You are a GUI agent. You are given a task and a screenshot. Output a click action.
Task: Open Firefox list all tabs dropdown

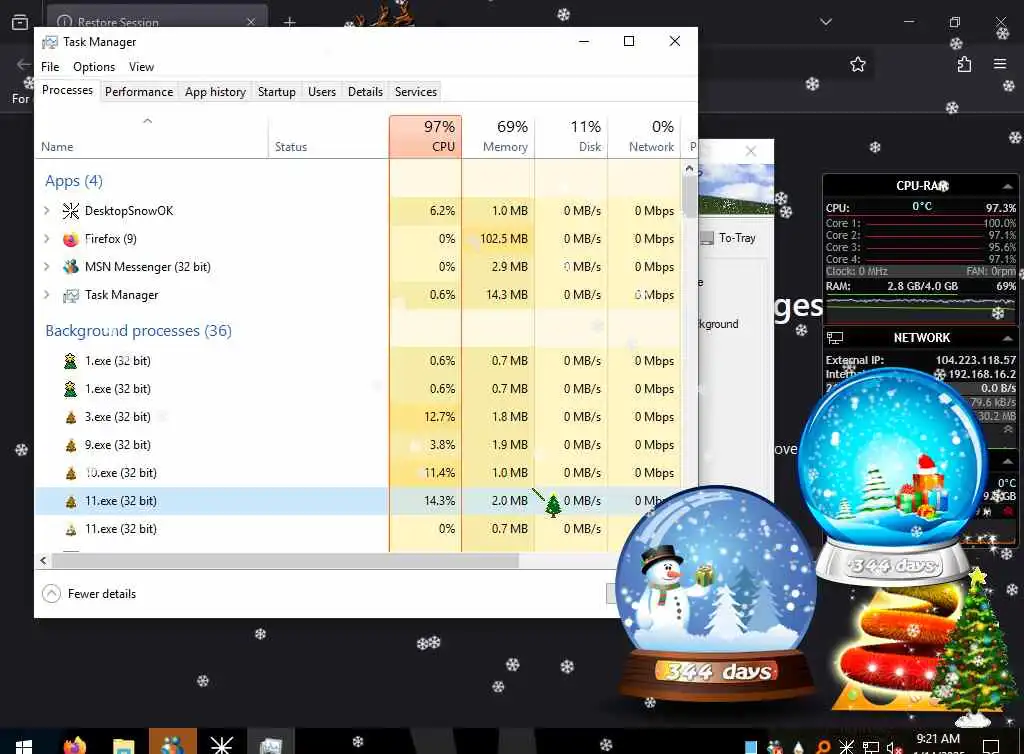(826, 22)
